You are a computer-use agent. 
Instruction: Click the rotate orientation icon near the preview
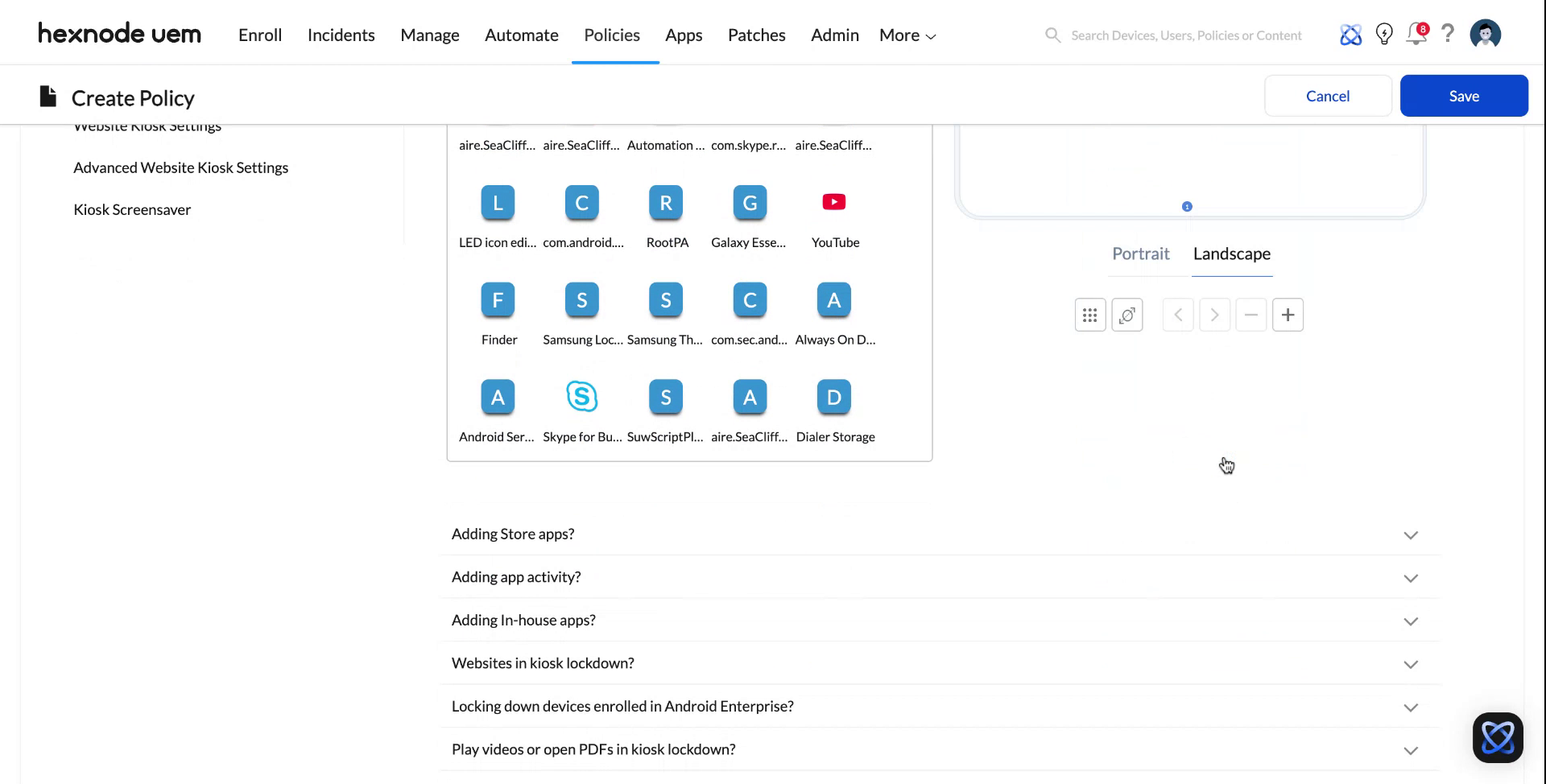point(1126,315)
